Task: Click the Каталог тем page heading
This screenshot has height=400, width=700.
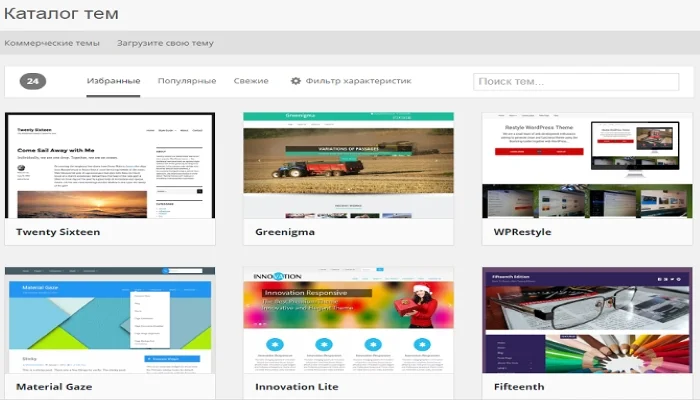Action: [x=61, y=13]
